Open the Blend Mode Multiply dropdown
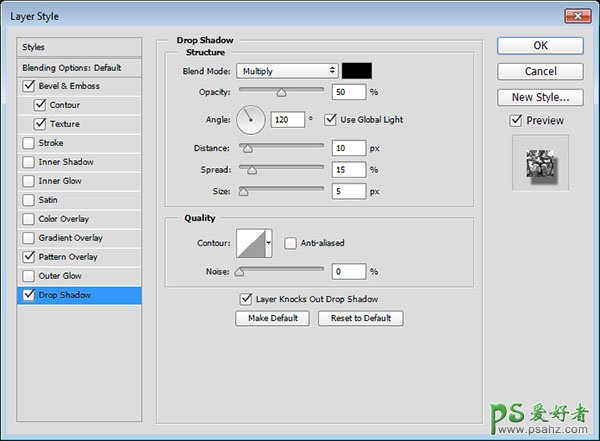 pos(287,71)
